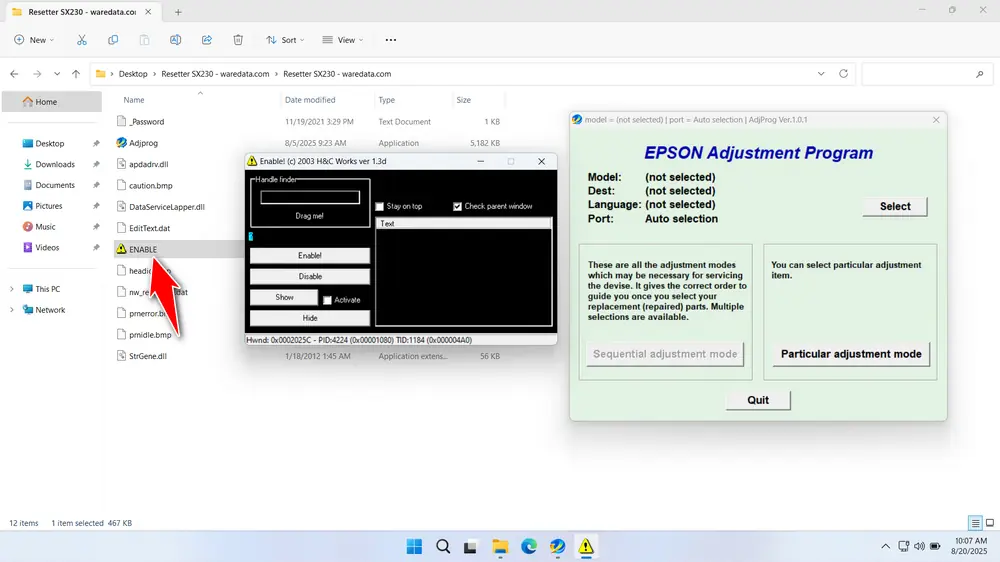Open Task View on taskbar

[471, 547]
